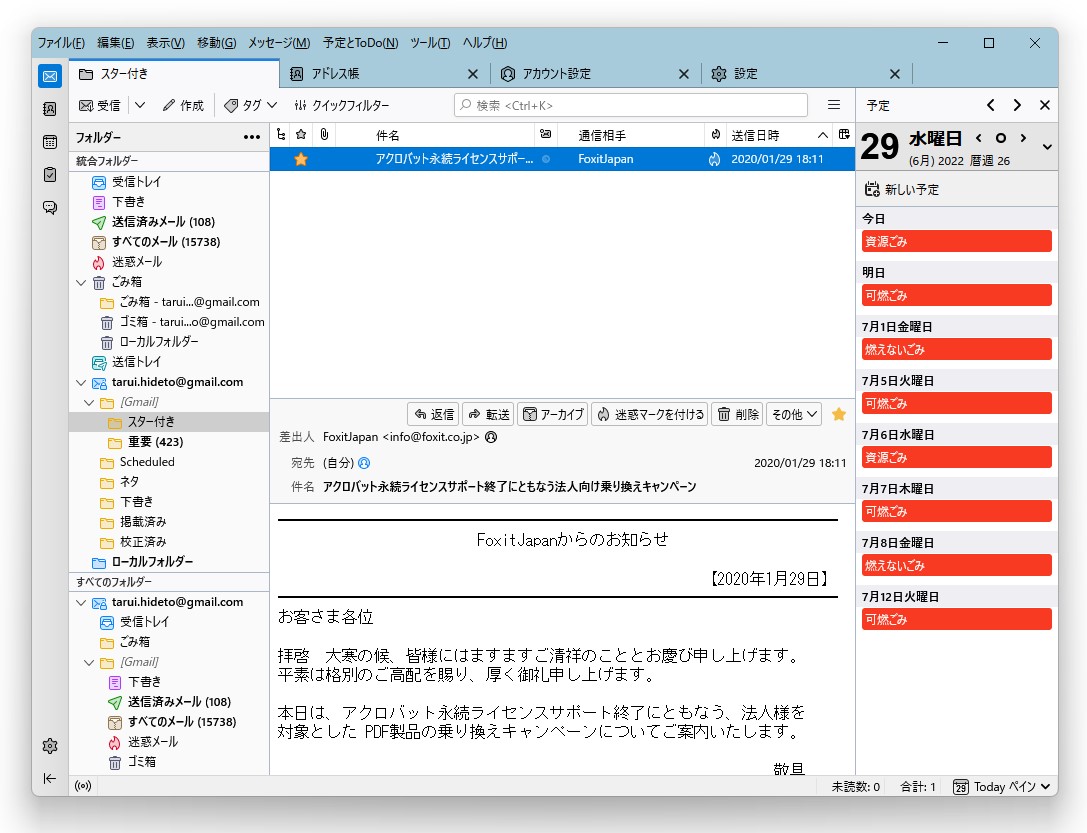
Task: Close the 予定 Today pane
Action: coord(1045,105)
